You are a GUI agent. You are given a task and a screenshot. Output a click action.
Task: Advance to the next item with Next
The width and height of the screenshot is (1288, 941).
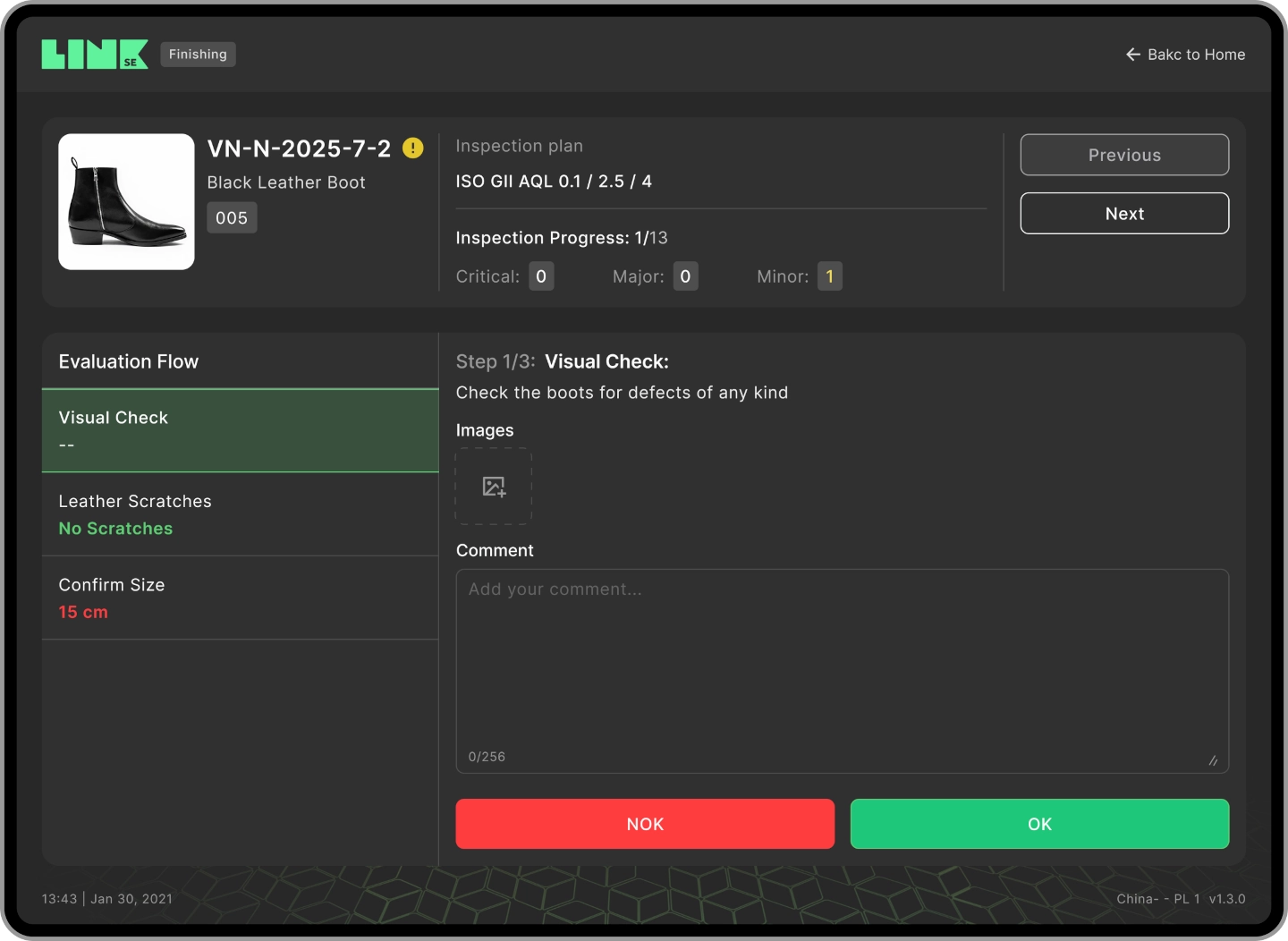click(x=1123, y=213)
